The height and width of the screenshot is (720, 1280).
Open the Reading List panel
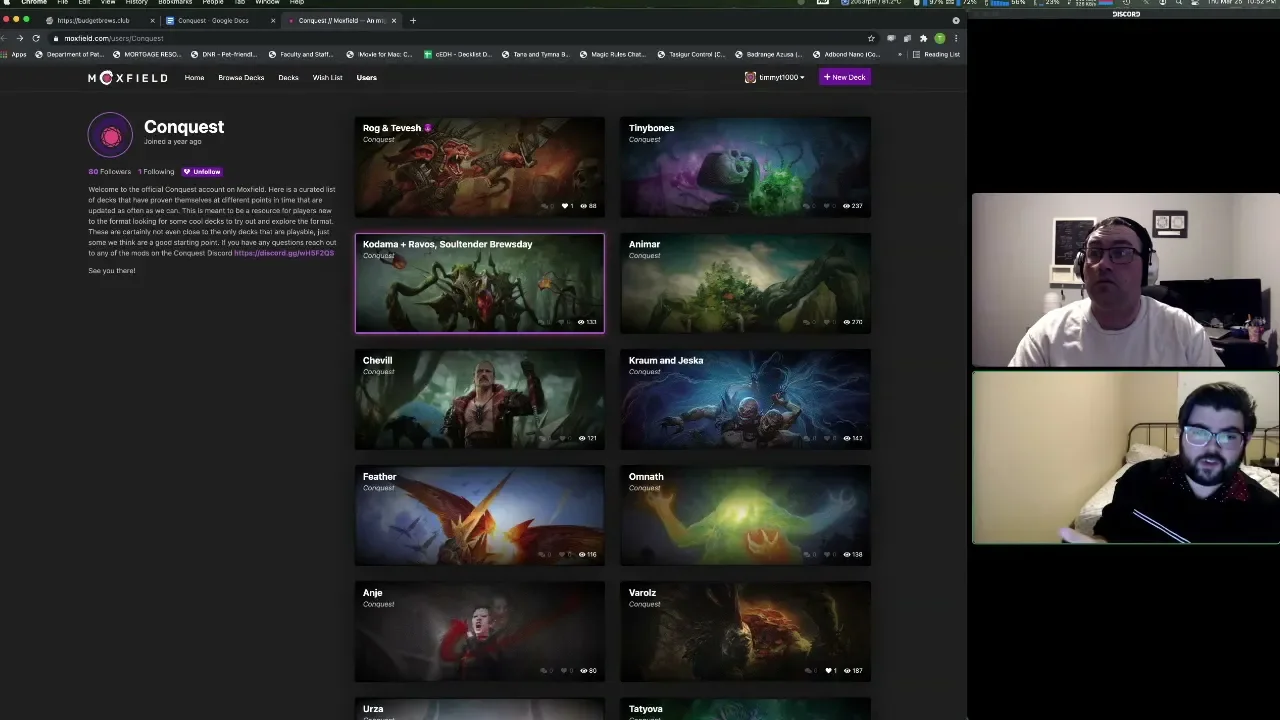pos(936,54)
